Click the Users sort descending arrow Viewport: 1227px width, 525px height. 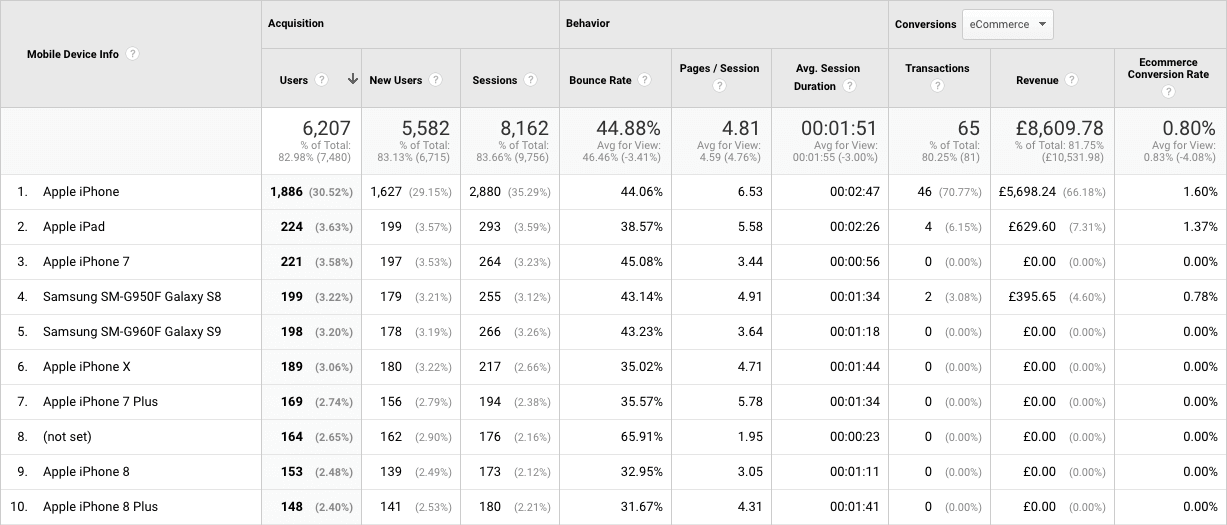(352, 80)
